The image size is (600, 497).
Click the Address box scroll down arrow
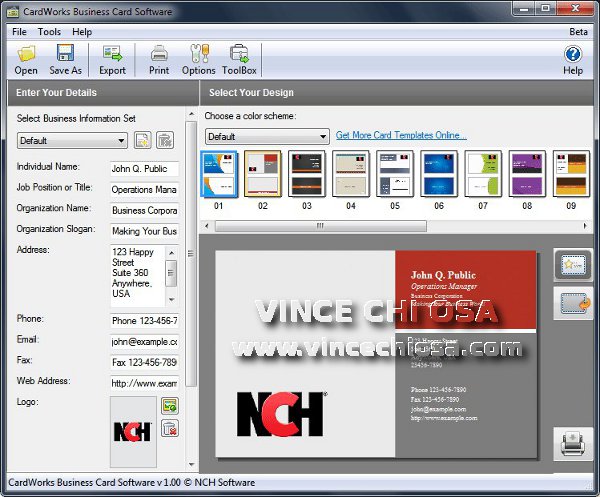coord(171,300)
